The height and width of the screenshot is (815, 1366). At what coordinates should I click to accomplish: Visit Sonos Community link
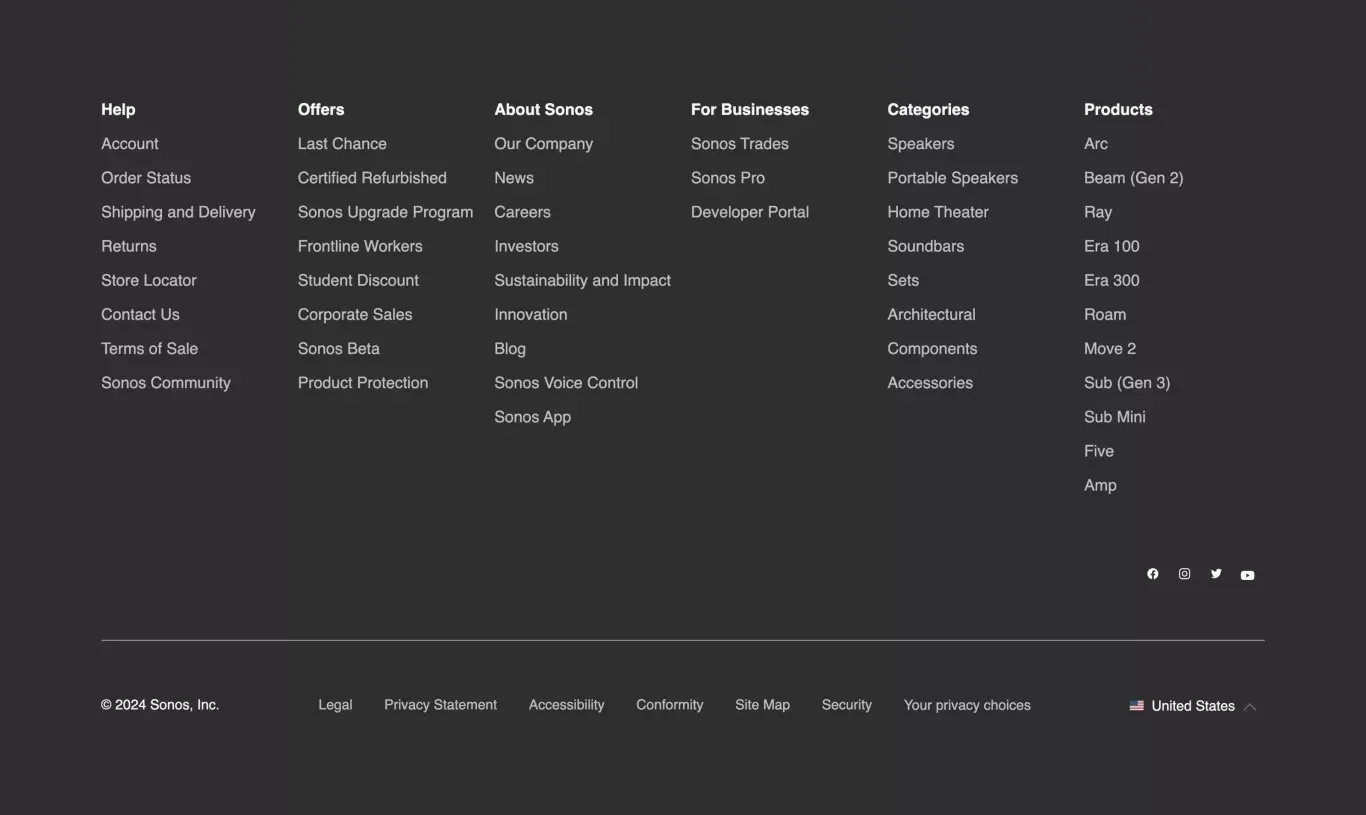pos(166,383)
